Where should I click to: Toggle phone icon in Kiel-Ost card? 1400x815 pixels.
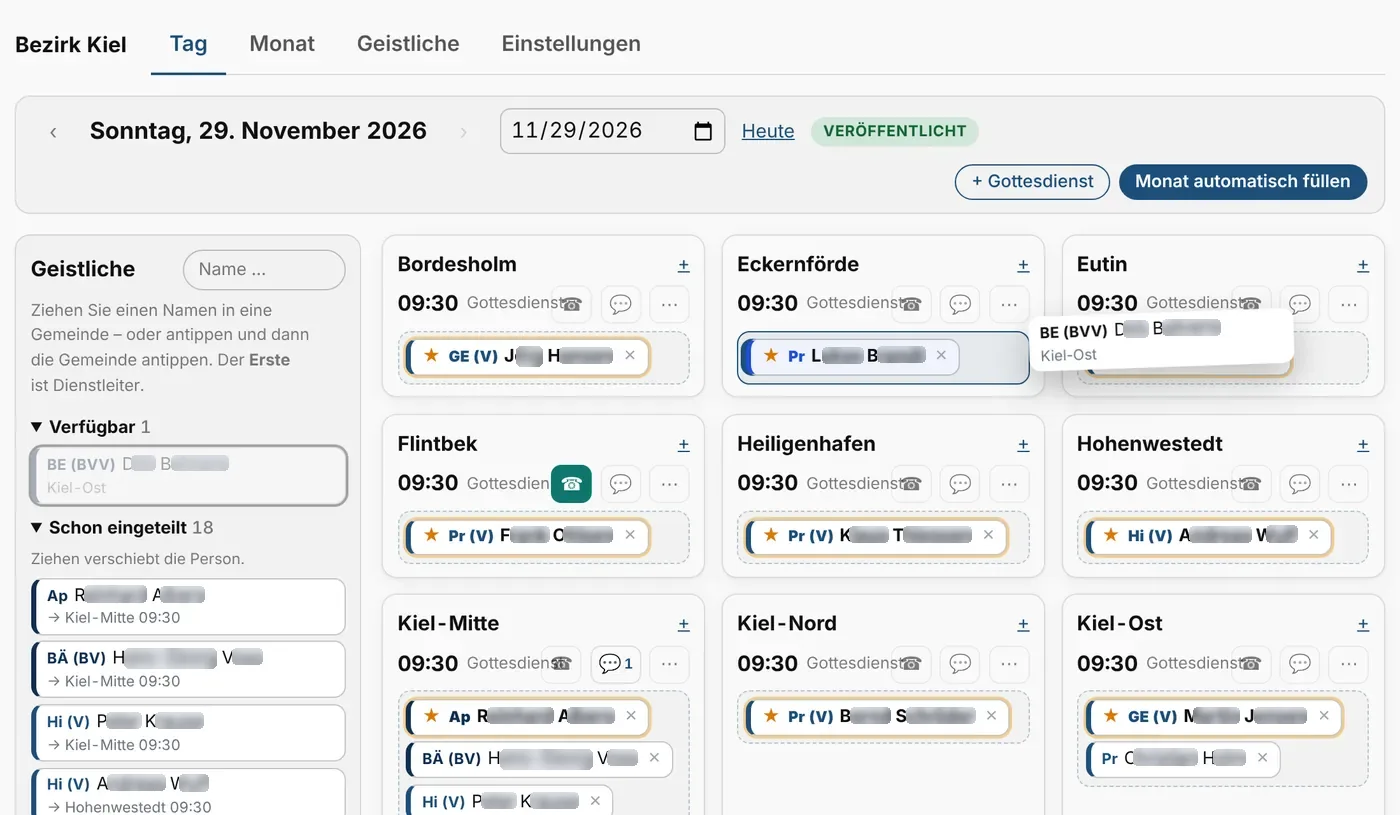[1251, 664]
